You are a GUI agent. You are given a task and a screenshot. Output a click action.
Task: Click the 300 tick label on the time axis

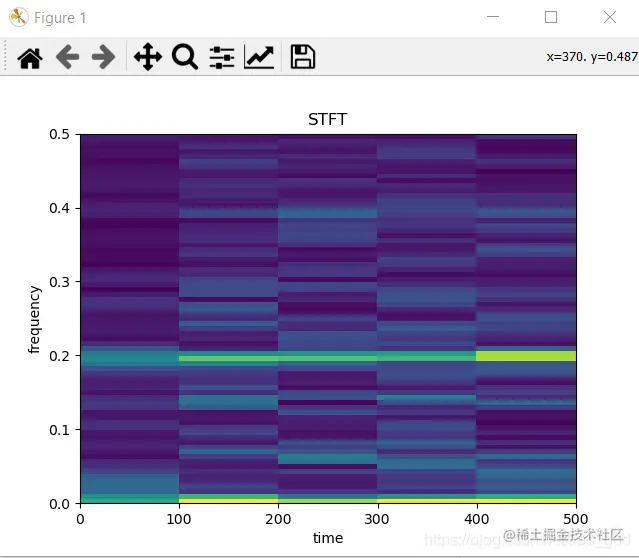click(377, 519)
